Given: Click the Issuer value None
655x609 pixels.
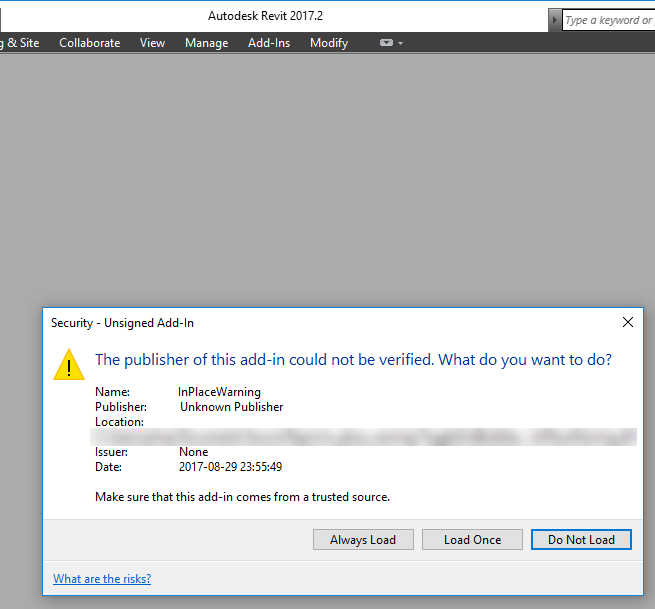Looking at the screenshot, I should pos(193,452).
